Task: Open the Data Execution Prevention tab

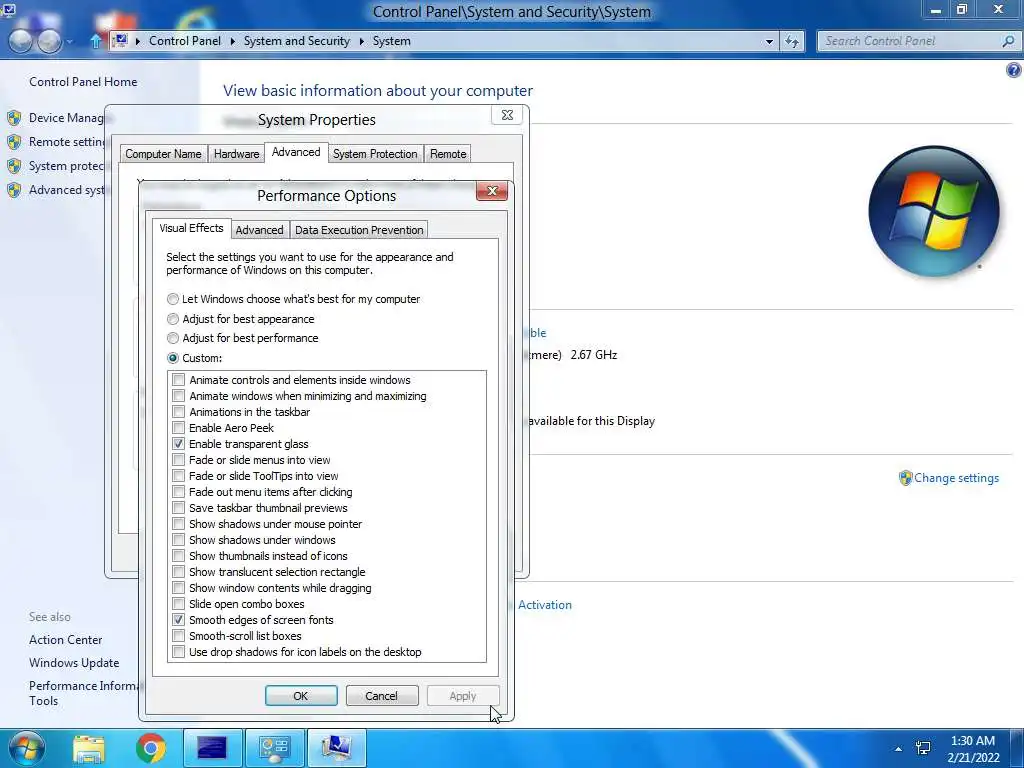Action: click(359, 230)
